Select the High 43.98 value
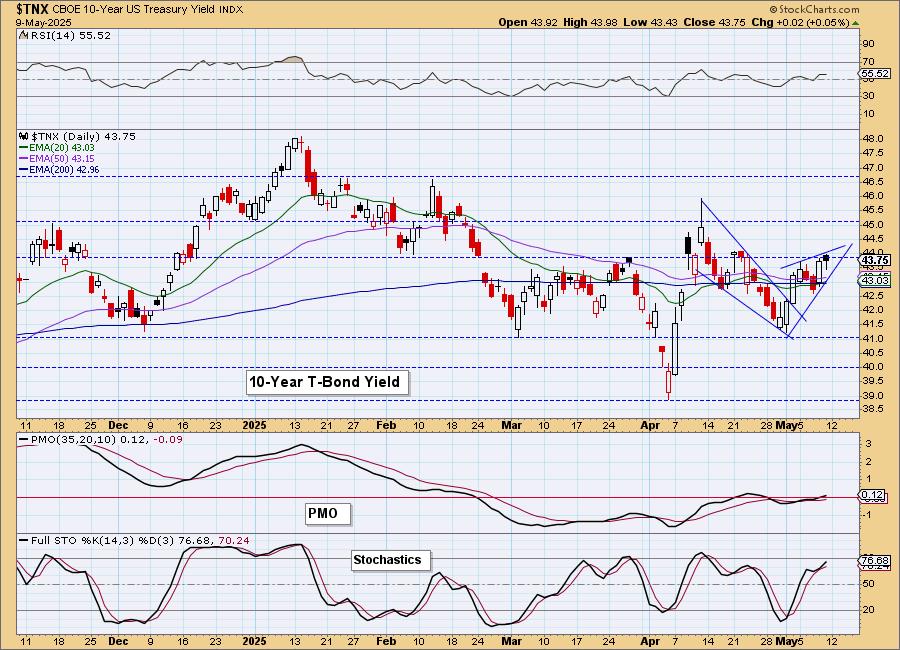 (591, 22)
